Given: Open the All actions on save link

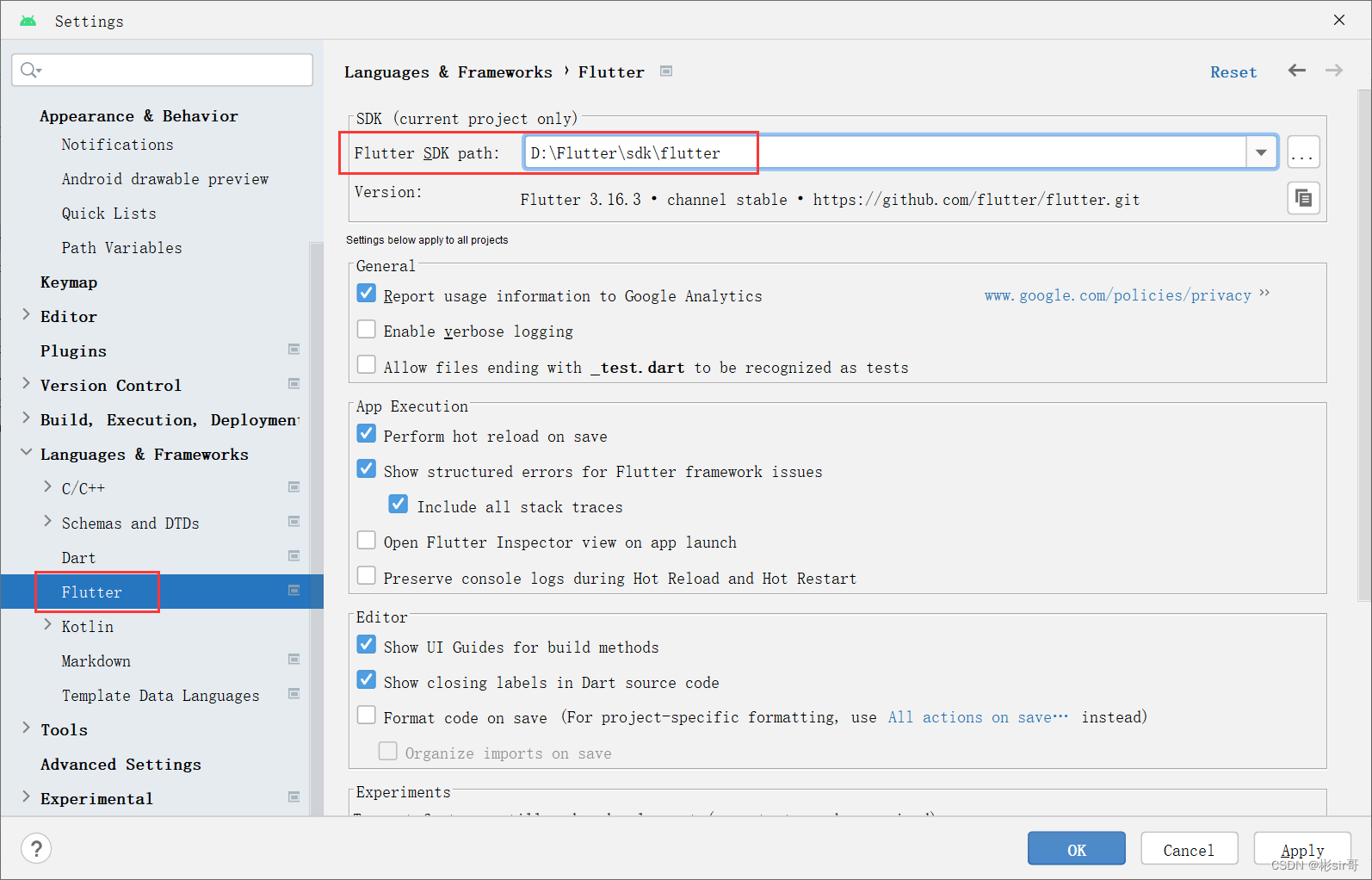Looking at the screenshot, I should pos(978,717).
